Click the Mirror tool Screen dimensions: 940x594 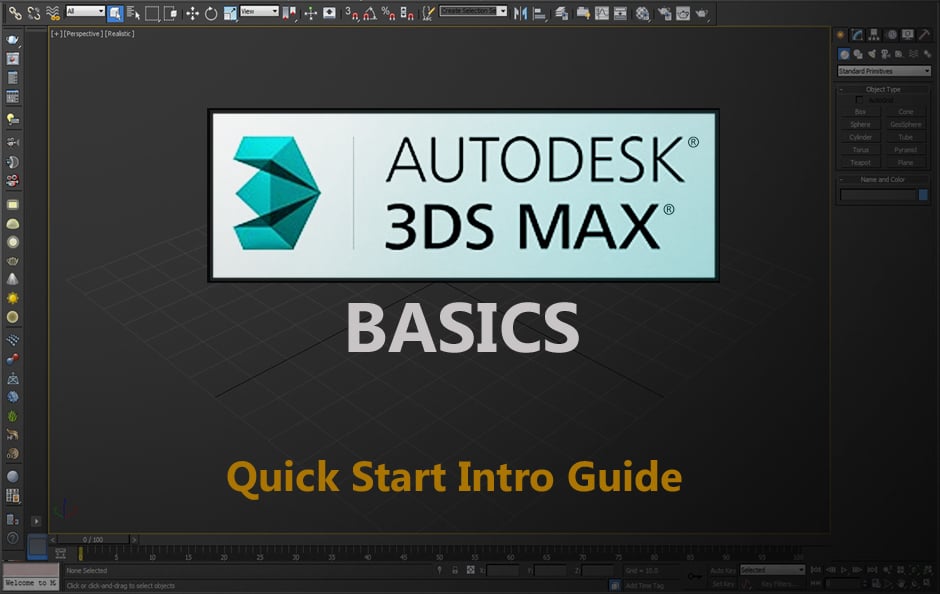[x=520, y=13]
